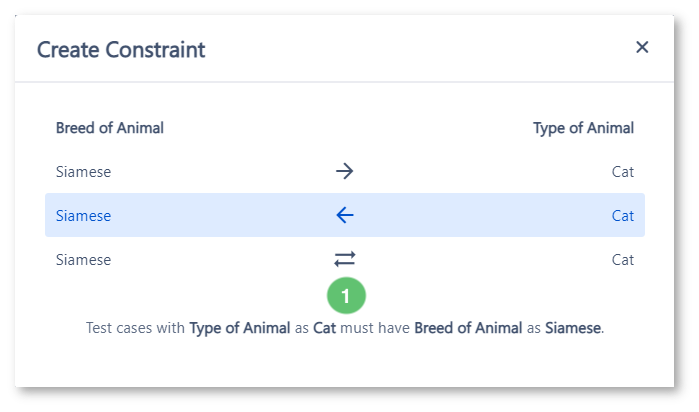
Task: Click the right arrow constraint icon
Action: click(345, 171)
